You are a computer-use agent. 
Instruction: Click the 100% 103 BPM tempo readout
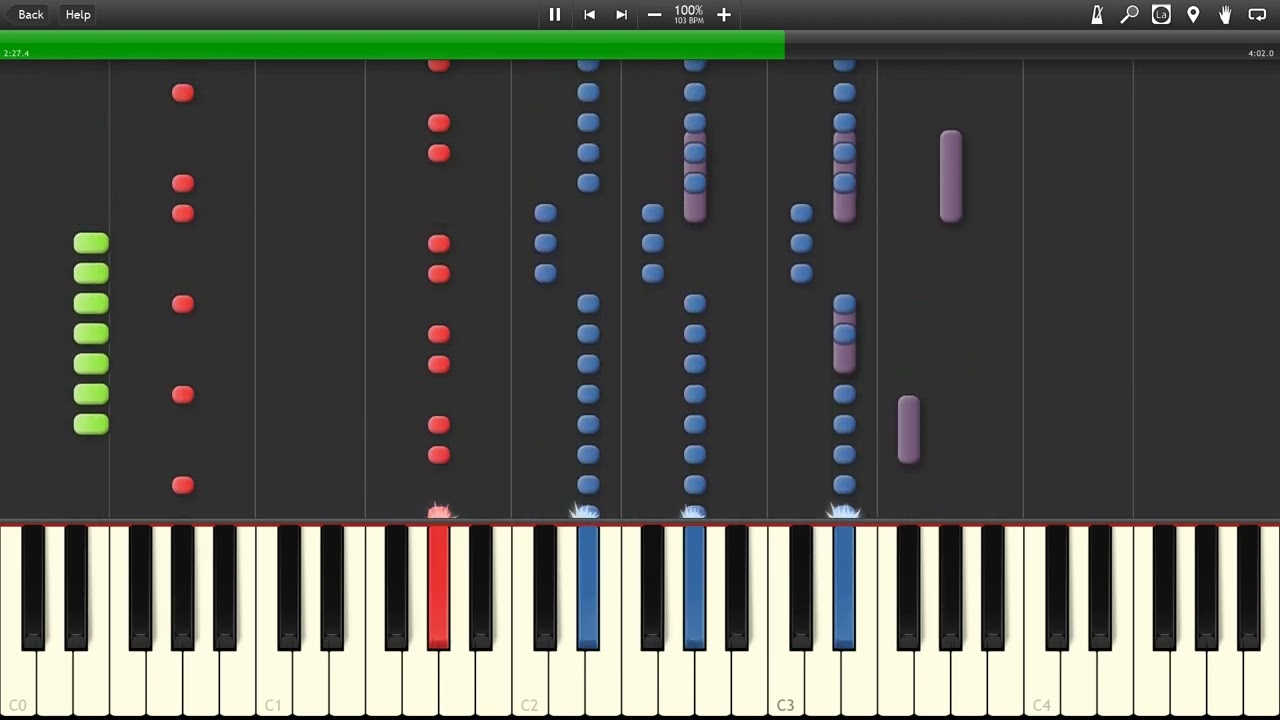coord(689,14)
